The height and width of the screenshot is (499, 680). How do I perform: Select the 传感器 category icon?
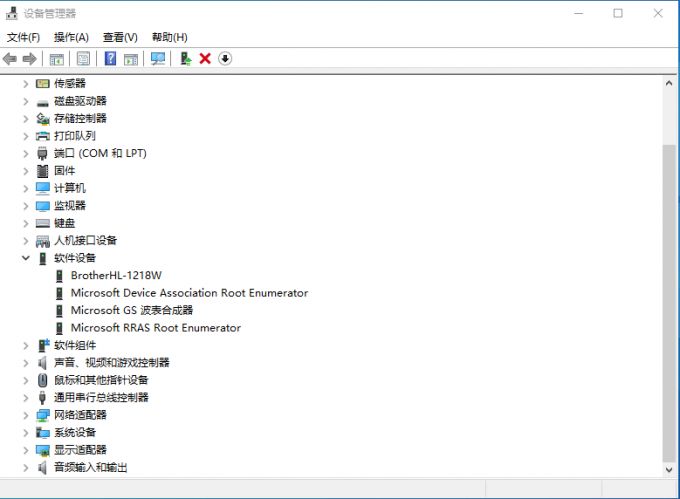point(42,83)
